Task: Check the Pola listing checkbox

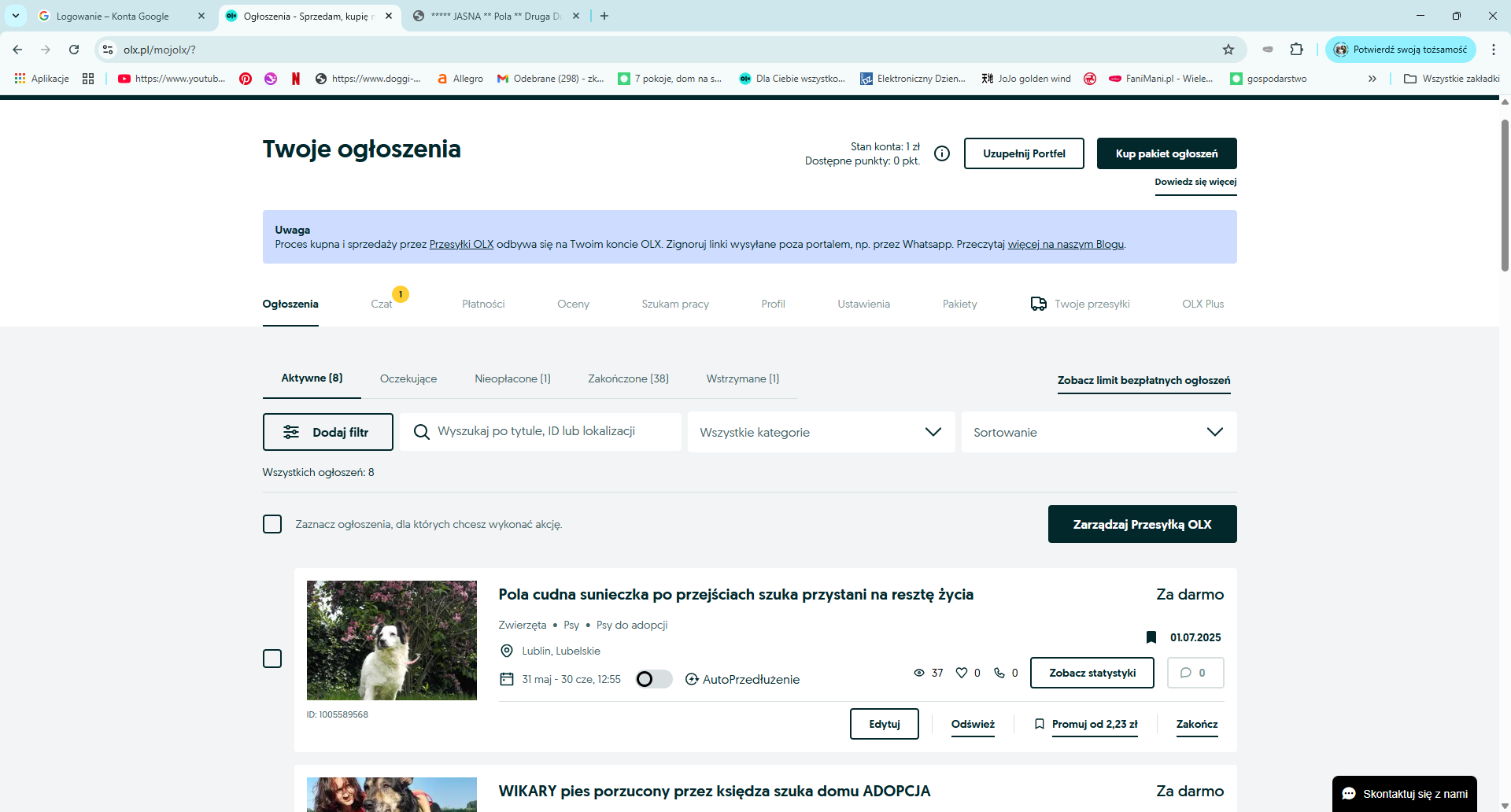Action: [272, 659]
